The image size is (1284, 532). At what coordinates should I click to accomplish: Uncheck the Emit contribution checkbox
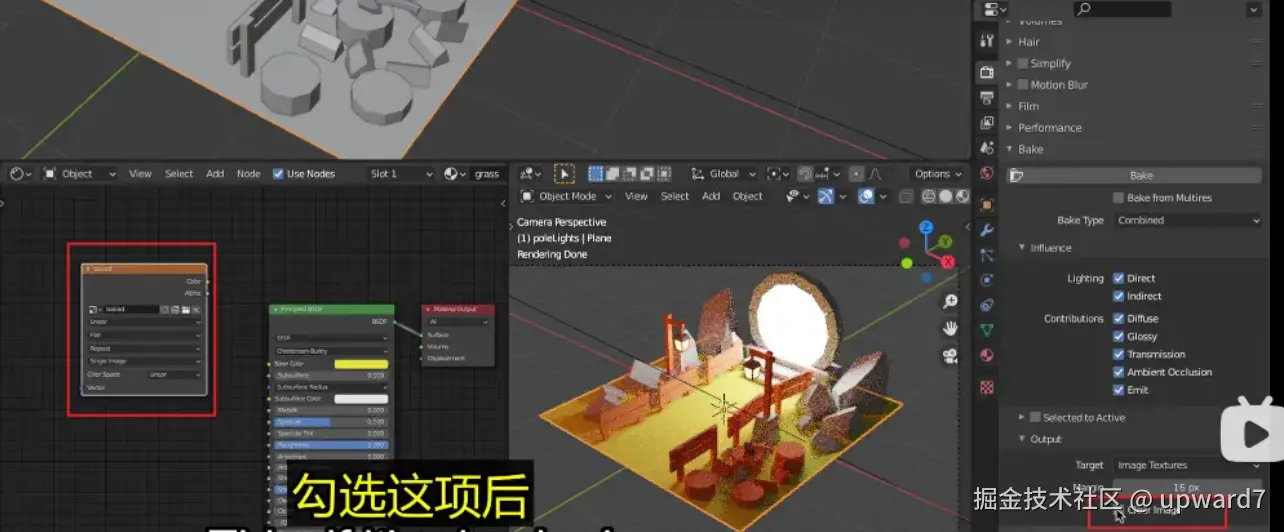(x=1119, y=390)
